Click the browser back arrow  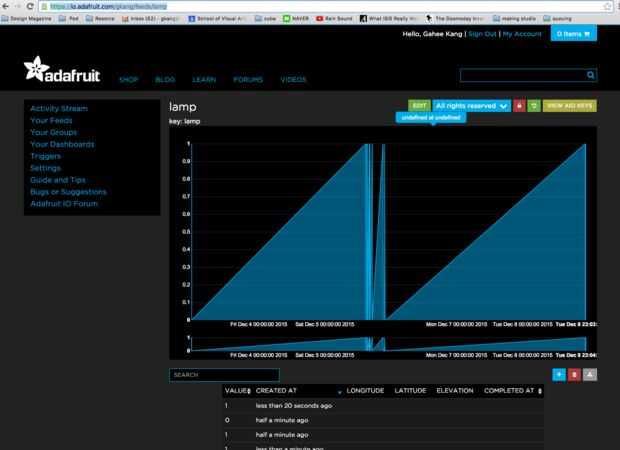tap(6, 6)
